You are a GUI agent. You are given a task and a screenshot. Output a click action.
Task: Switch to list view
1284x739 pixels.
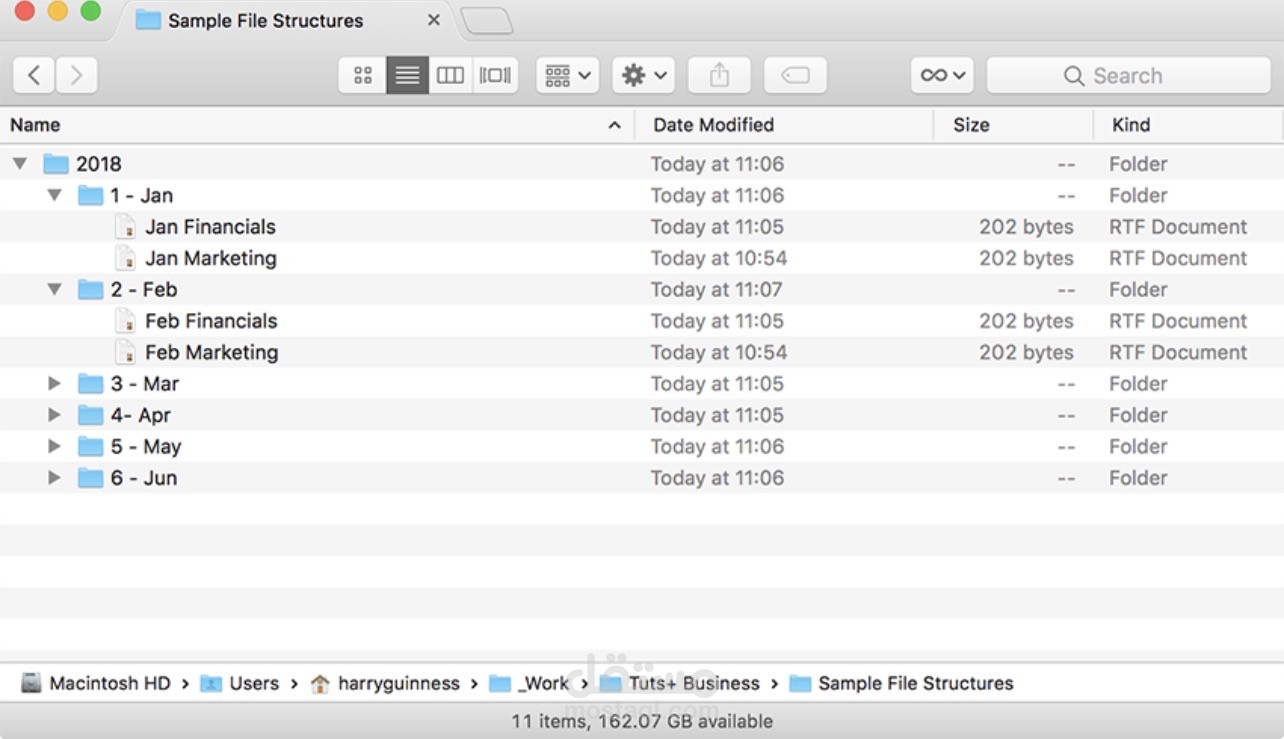point(407,76)
